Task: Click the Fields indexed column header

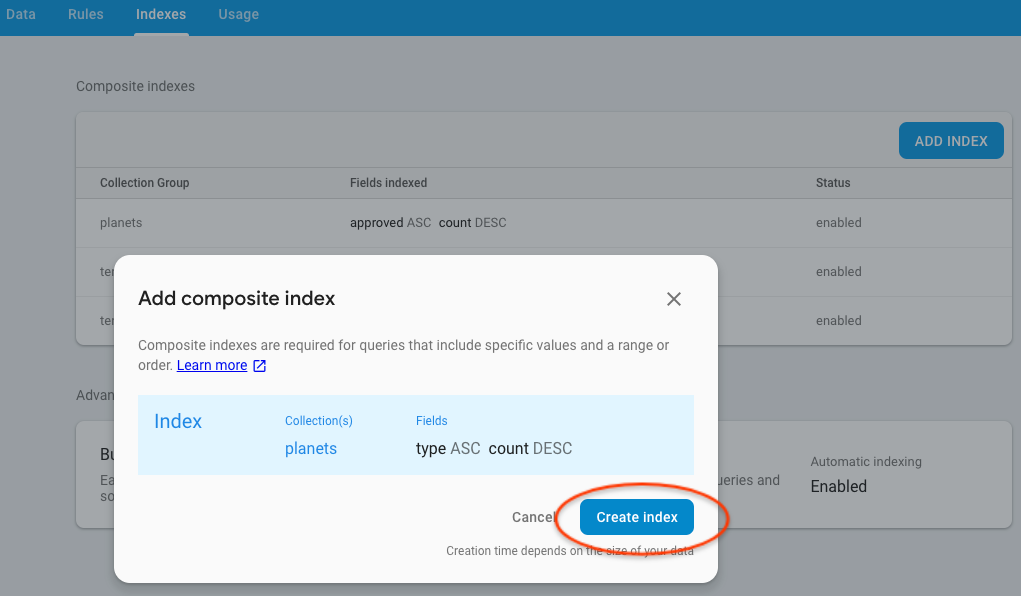Action: (388, 183)
